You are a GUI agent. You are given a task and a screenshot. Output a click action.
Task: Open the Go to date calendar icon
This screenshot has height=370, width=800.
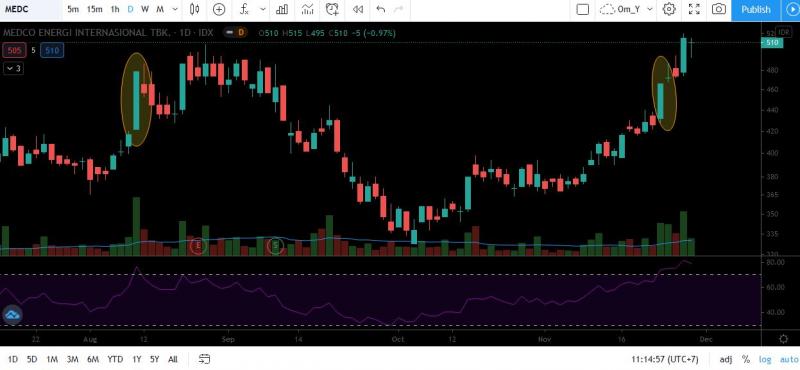click(x=205, y=359)
